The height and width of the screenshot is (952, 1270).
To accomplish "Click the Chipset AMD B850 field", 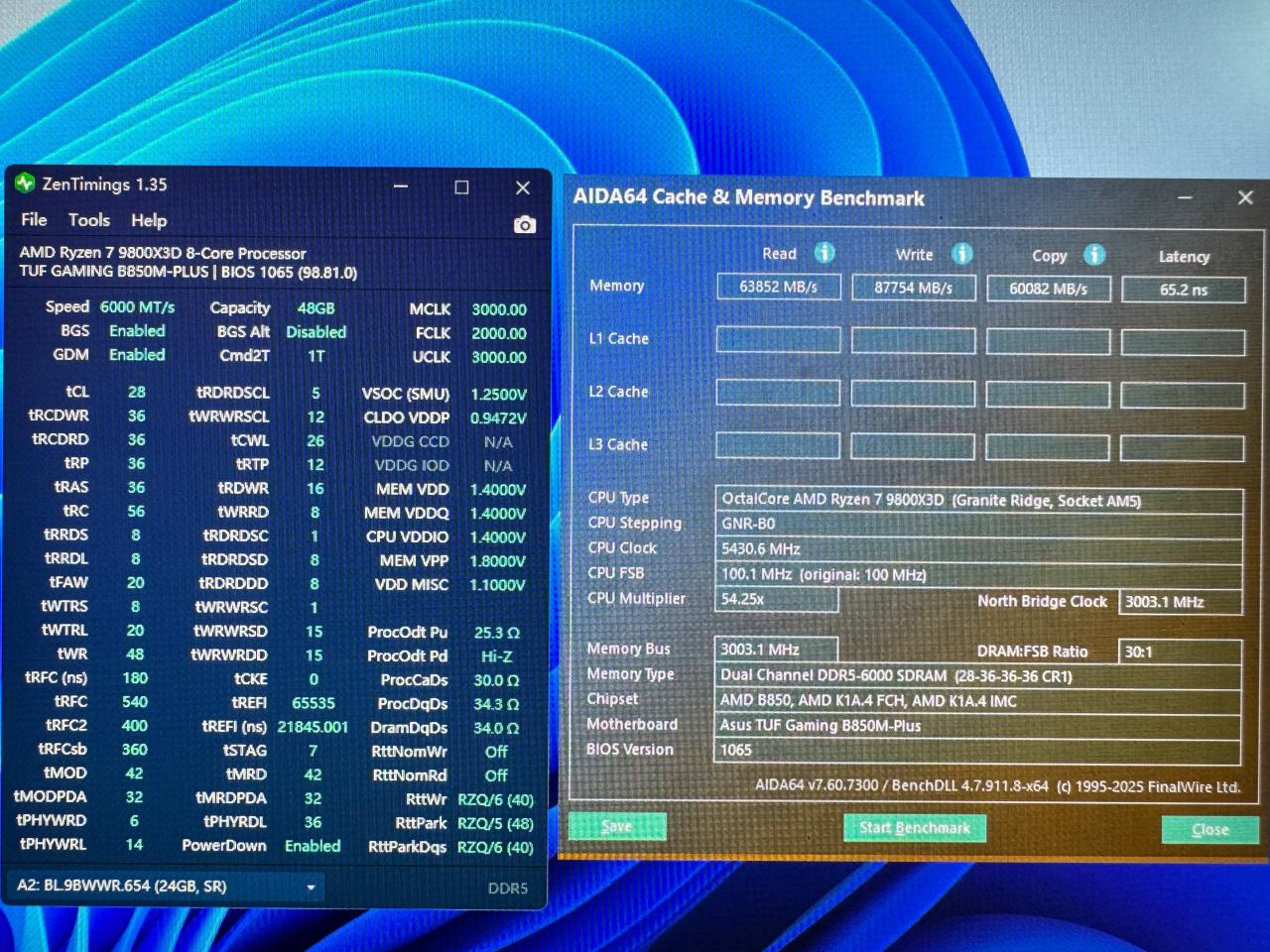I will [978, 701].
